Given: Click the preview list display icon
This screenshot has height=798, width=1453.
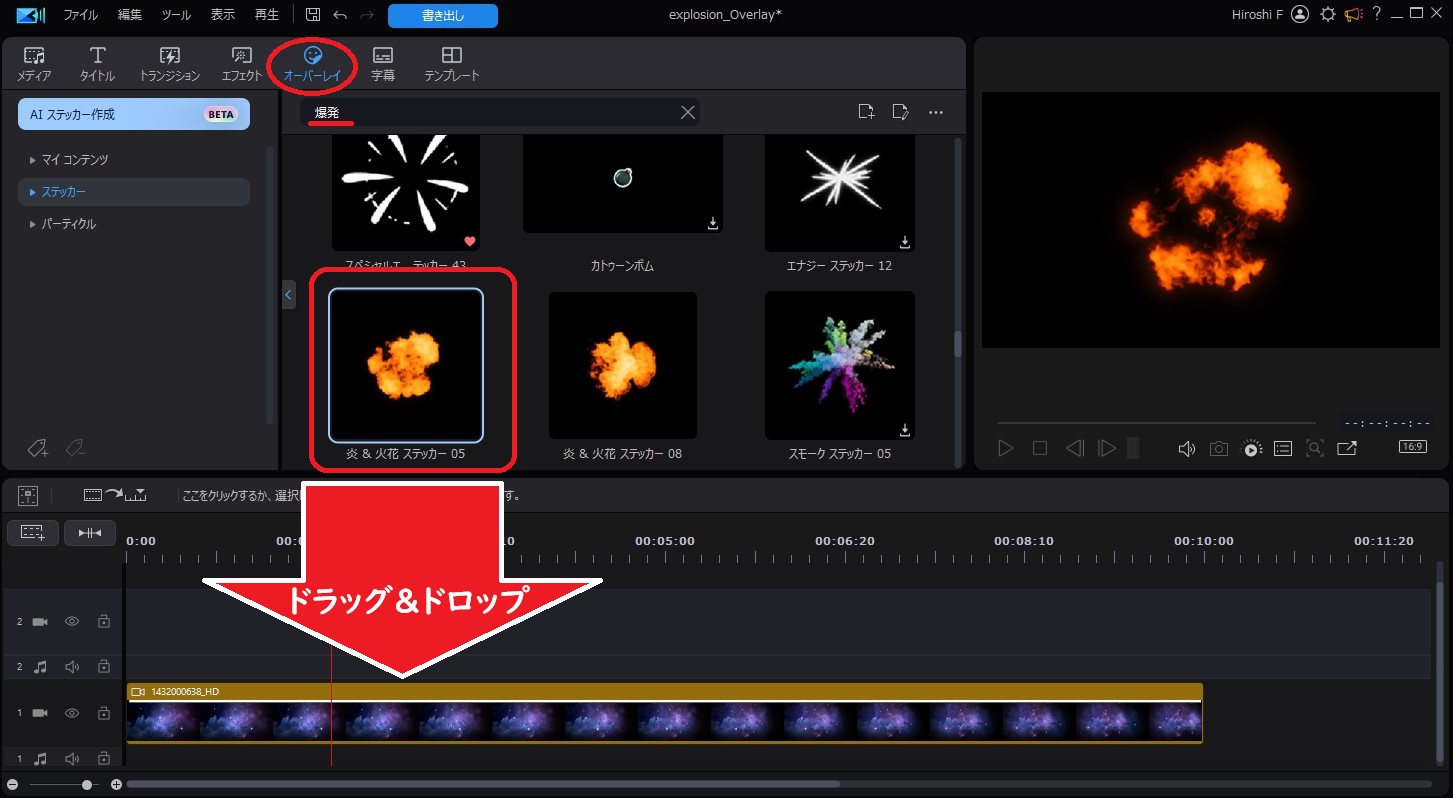Looking at the screenshot, I should coord(1283,449).
